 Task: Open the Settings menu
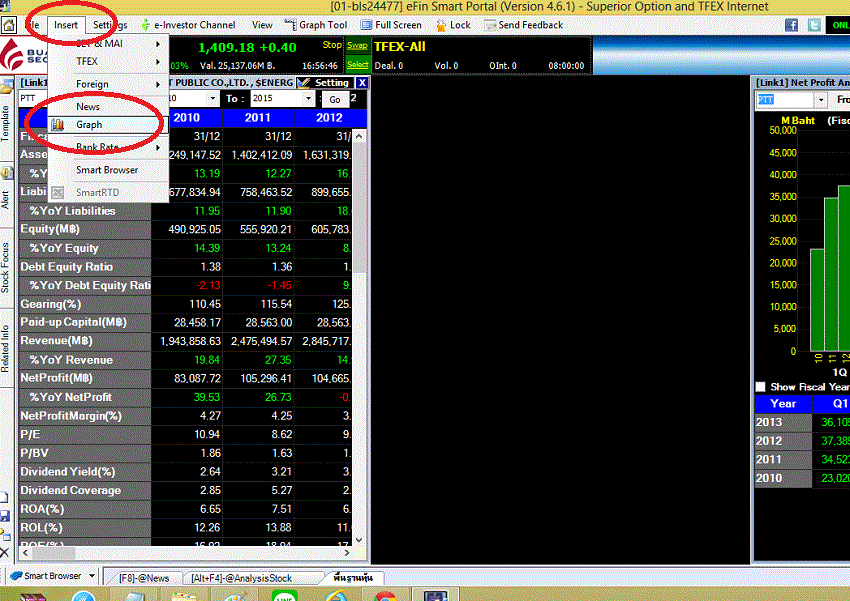[x=110, y=25]
